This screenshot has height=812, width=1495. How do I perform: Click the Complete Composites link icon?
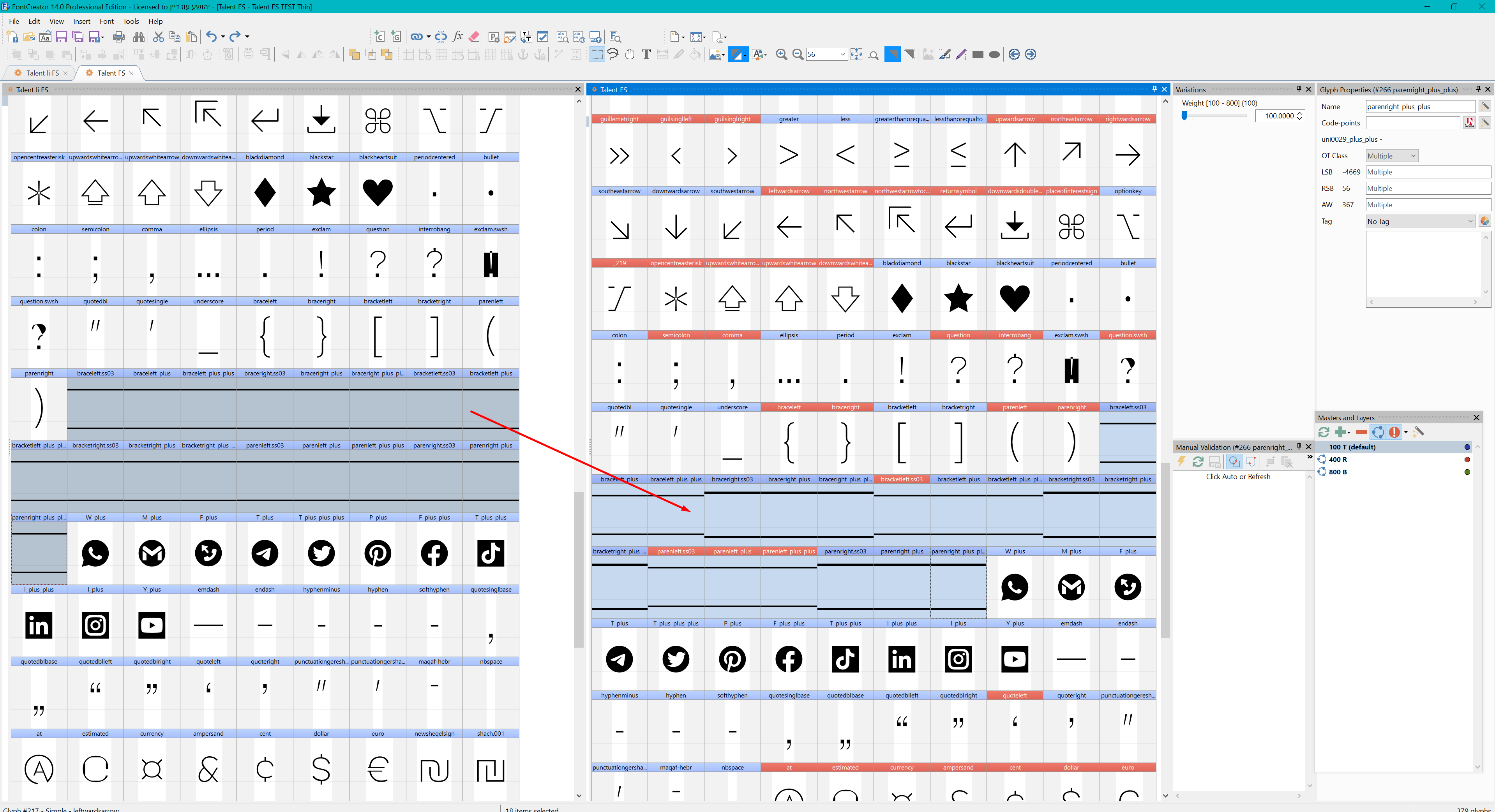coord(416,37)
